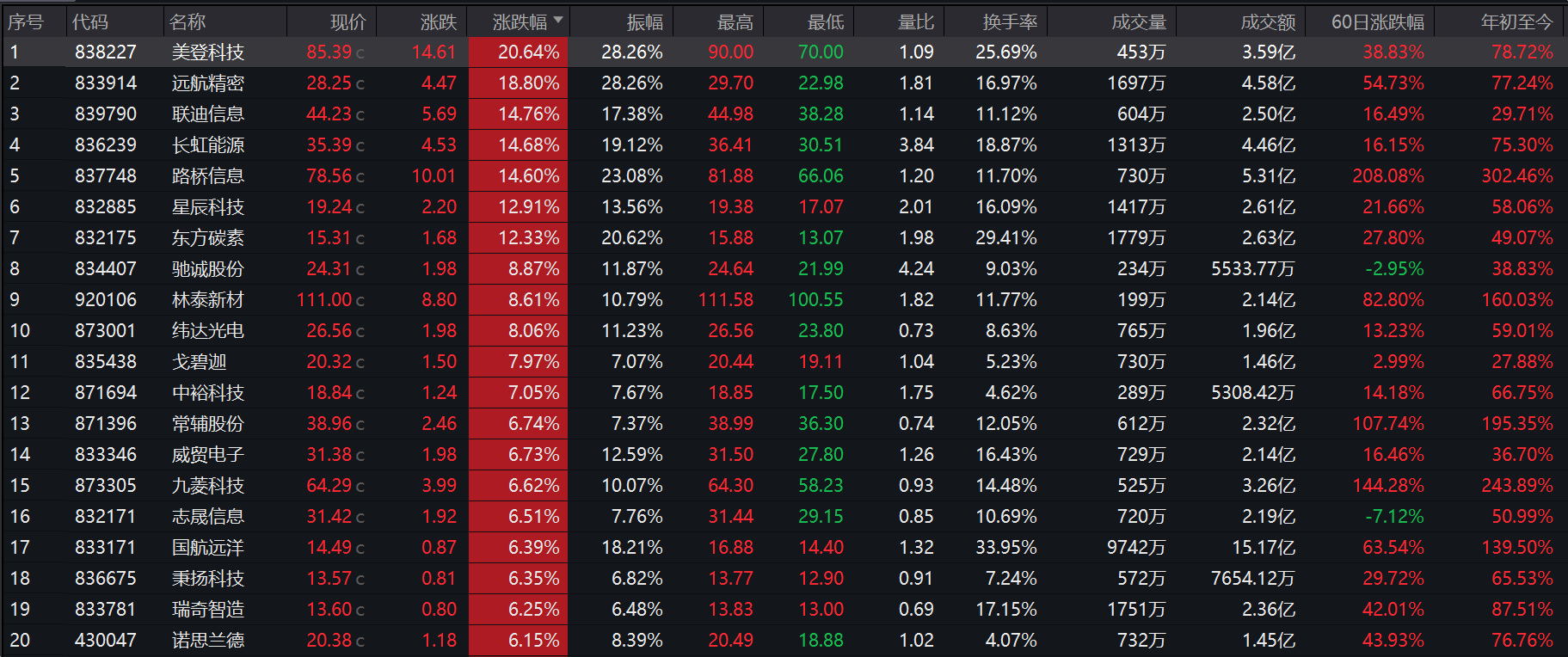Click stock code 838227

coord(106,52)
